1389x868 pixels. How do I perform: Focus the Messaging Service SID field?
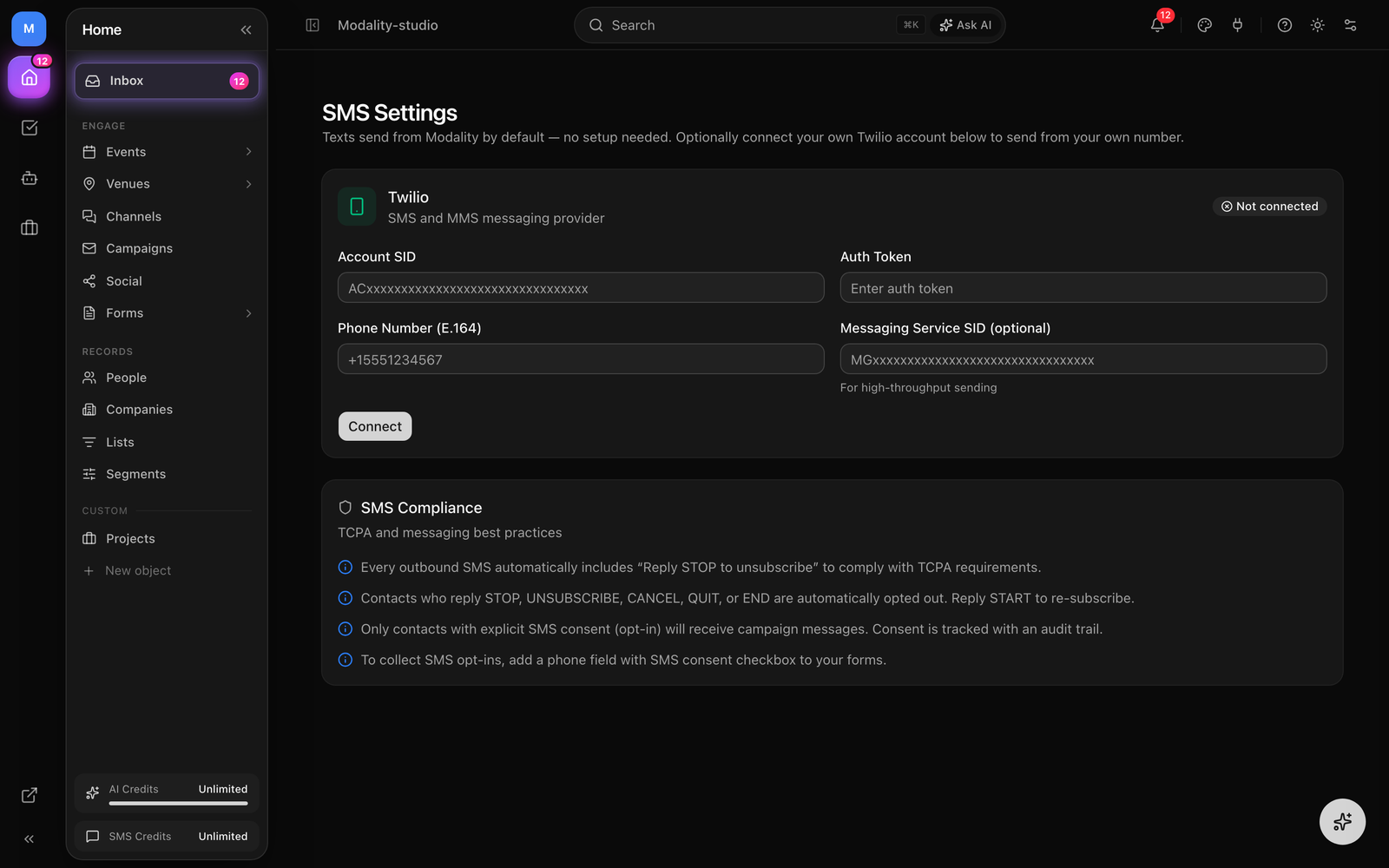(1083, 359)
